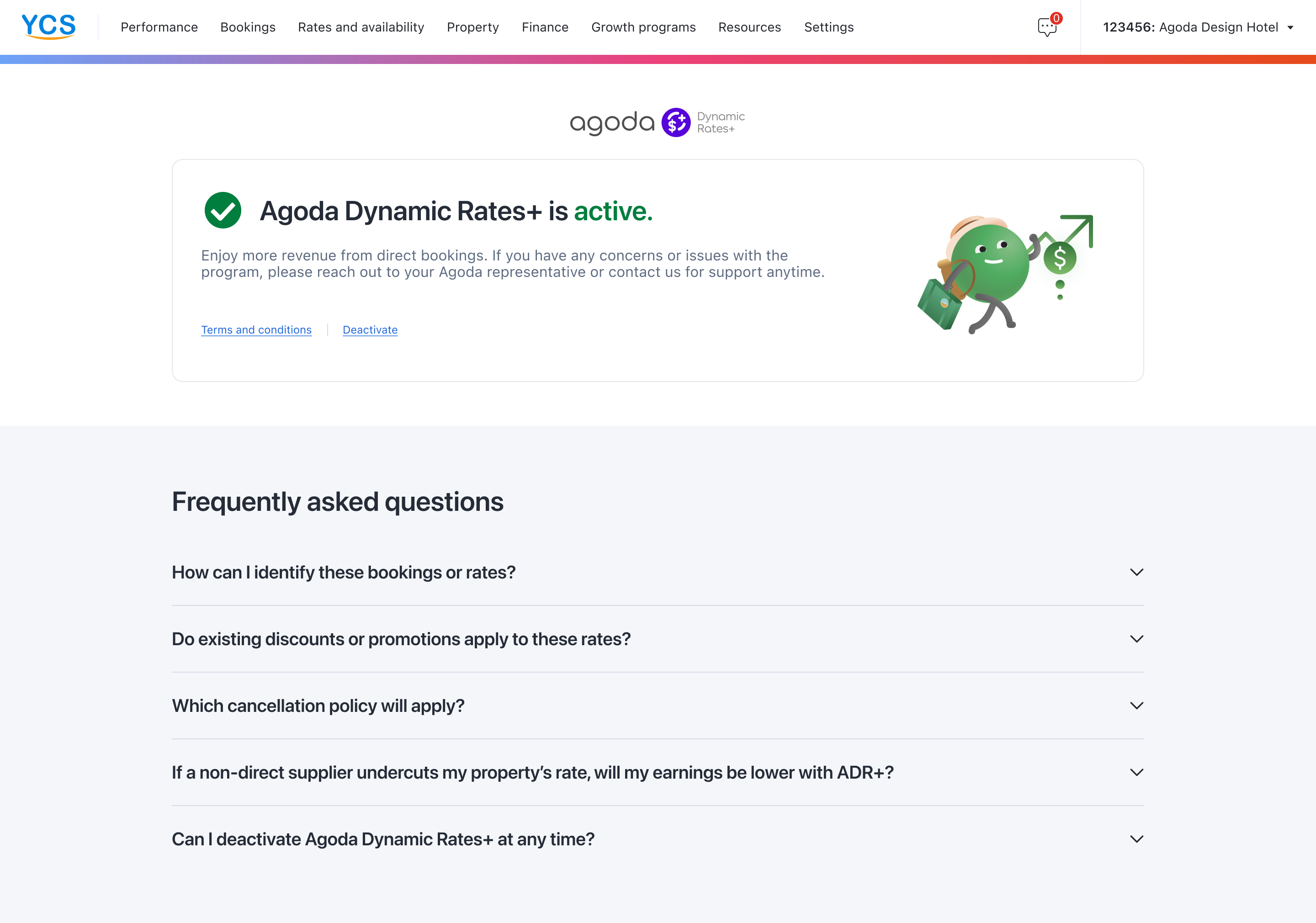The height and width of the screenshot is (923, 1316).
Task: Click the green active checkmark icon
Action: 223,210
